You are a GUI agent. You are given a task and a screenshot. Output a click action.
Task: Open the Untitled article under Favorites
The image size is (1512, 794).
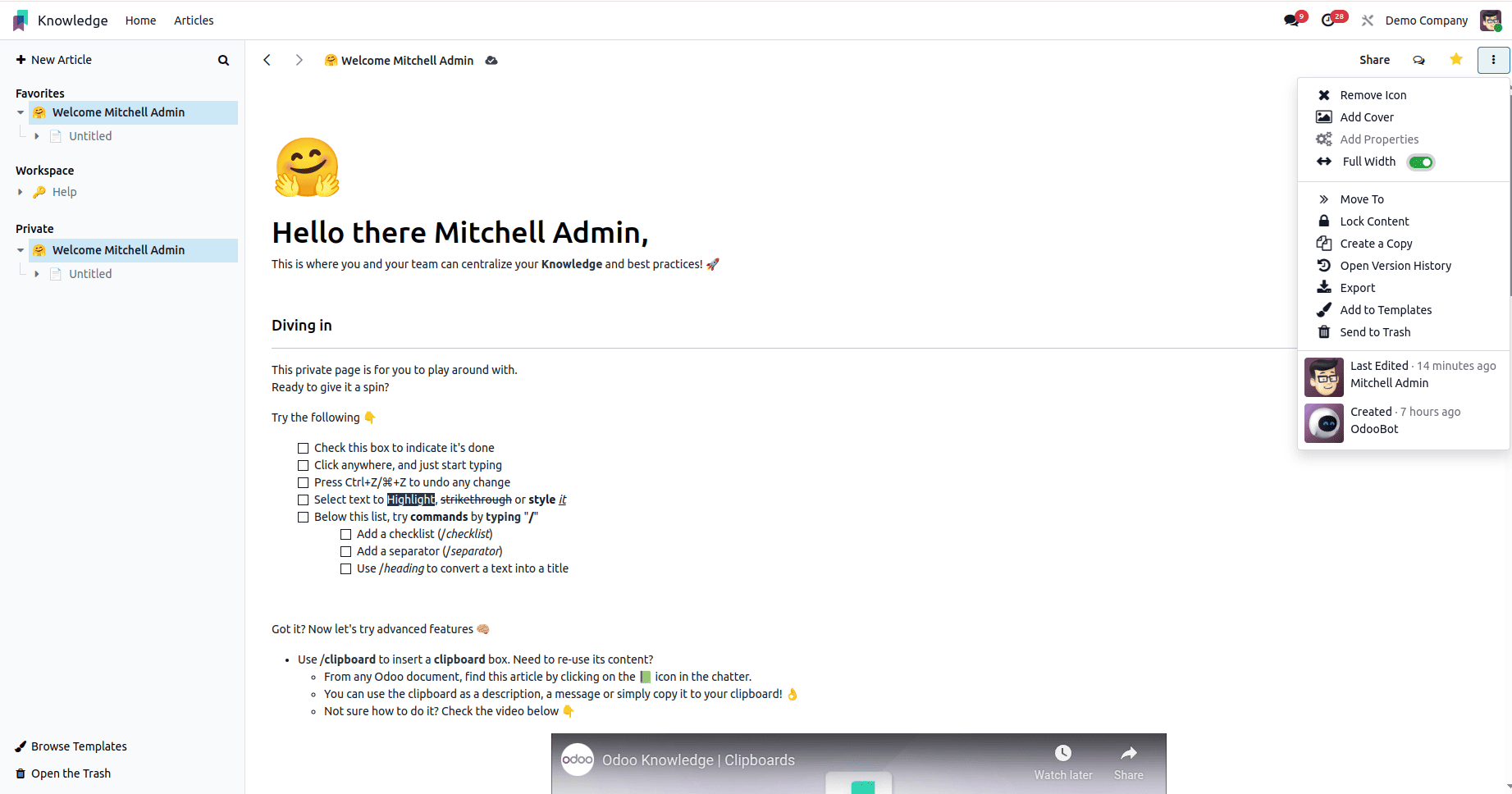[90, 136]
